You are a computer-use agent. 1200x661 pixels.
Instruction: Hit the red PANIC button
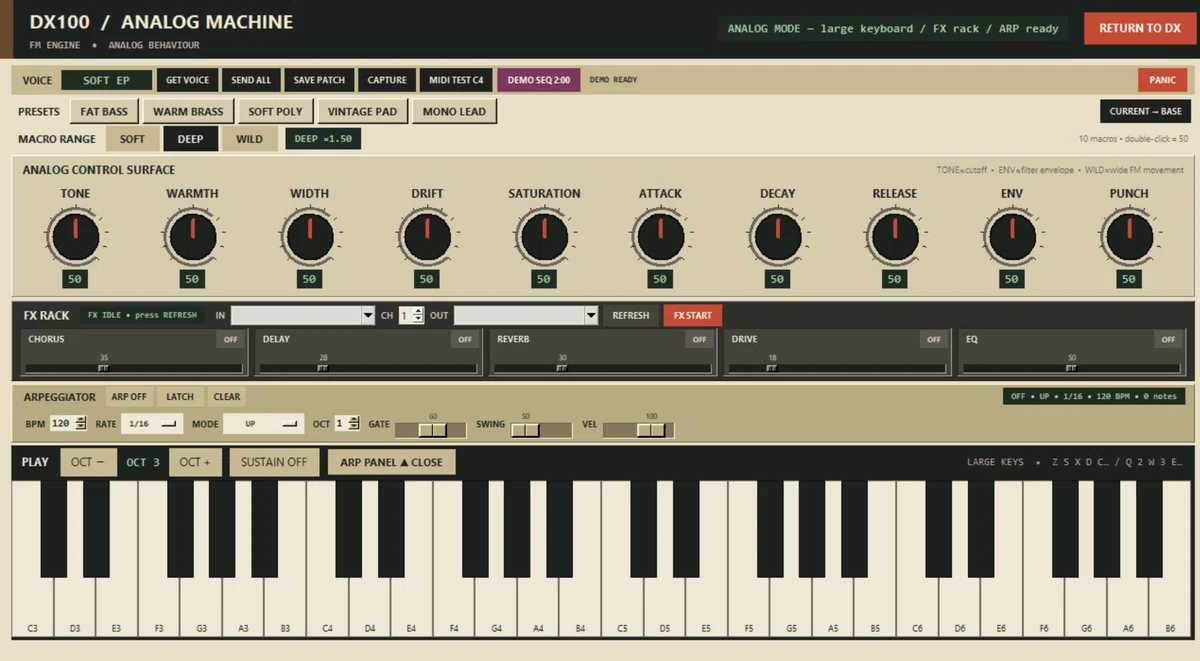pyautogui.click(x=1162, y=80)
